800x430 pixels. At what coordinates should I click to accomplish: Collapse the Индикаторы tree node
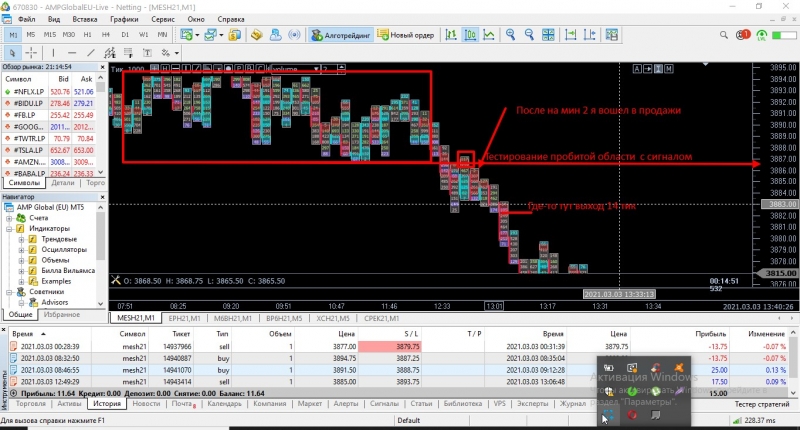pos(9,229)
